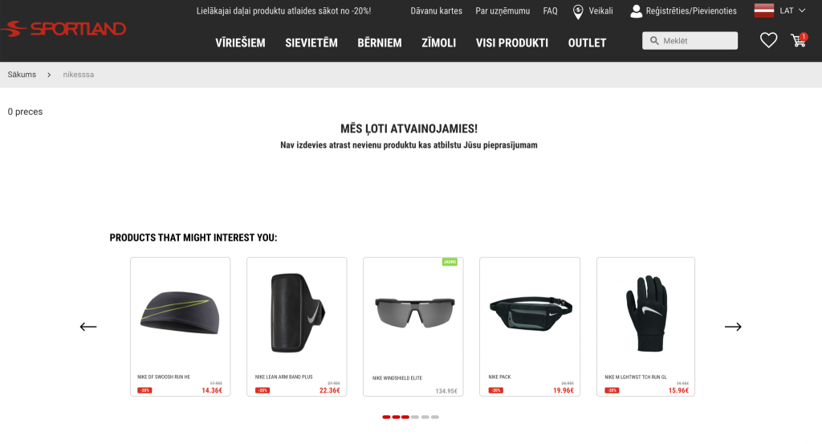The width and height of the screenshot is (822, 444).
Task: Open the Dāvanu kartes link
Action: [436, 11]
